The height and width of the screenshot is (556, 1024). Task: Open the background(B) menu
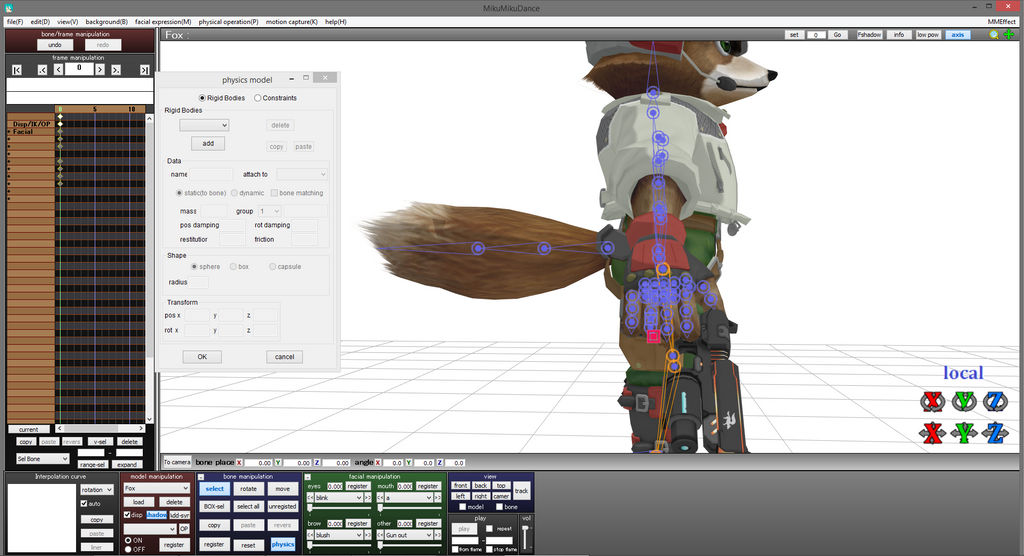[106, 22]
